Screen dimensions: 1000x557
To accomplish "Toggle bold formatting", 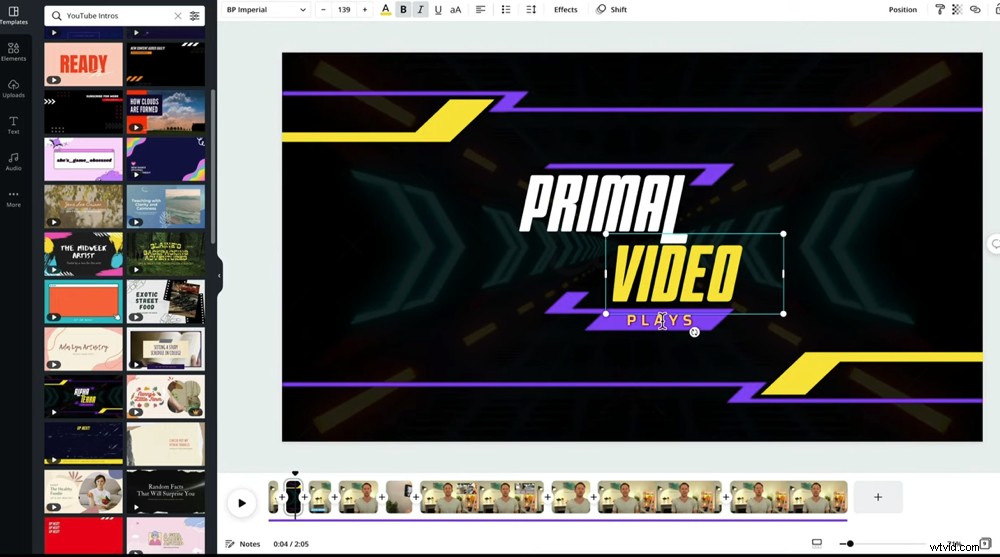I will pyautogui.click(x=403, y=10).
